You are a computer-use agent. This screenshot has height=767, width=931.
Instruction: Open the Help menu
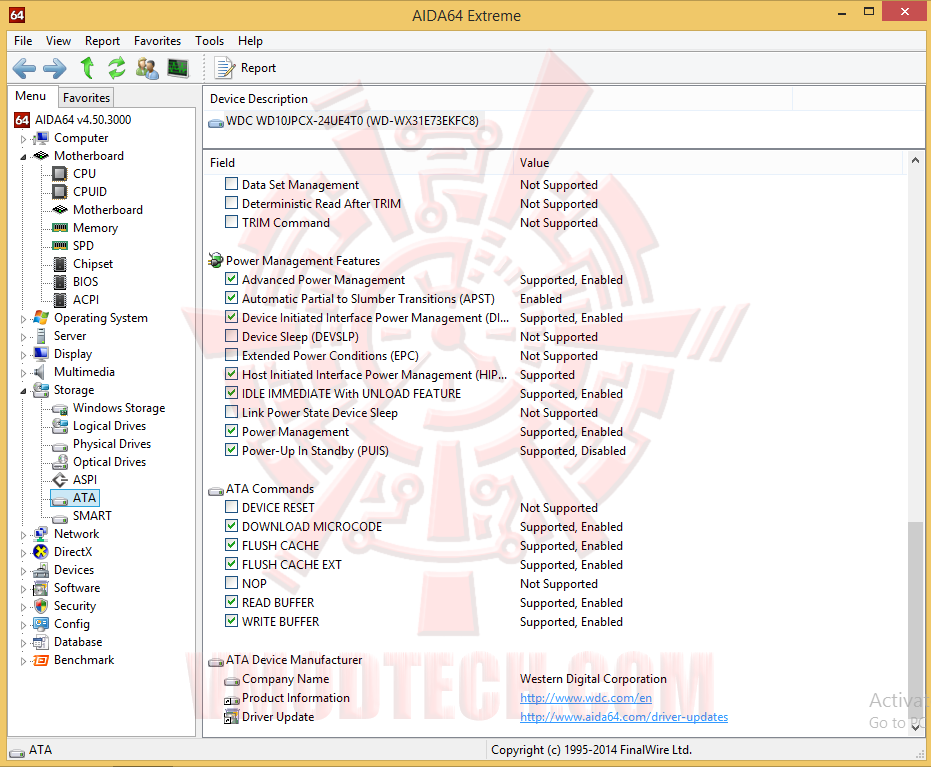(250, 41)
